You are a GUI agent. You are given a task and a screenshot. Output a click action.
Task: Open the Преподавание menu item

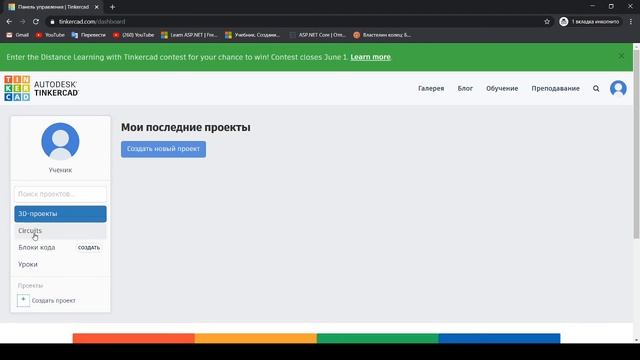555,88
